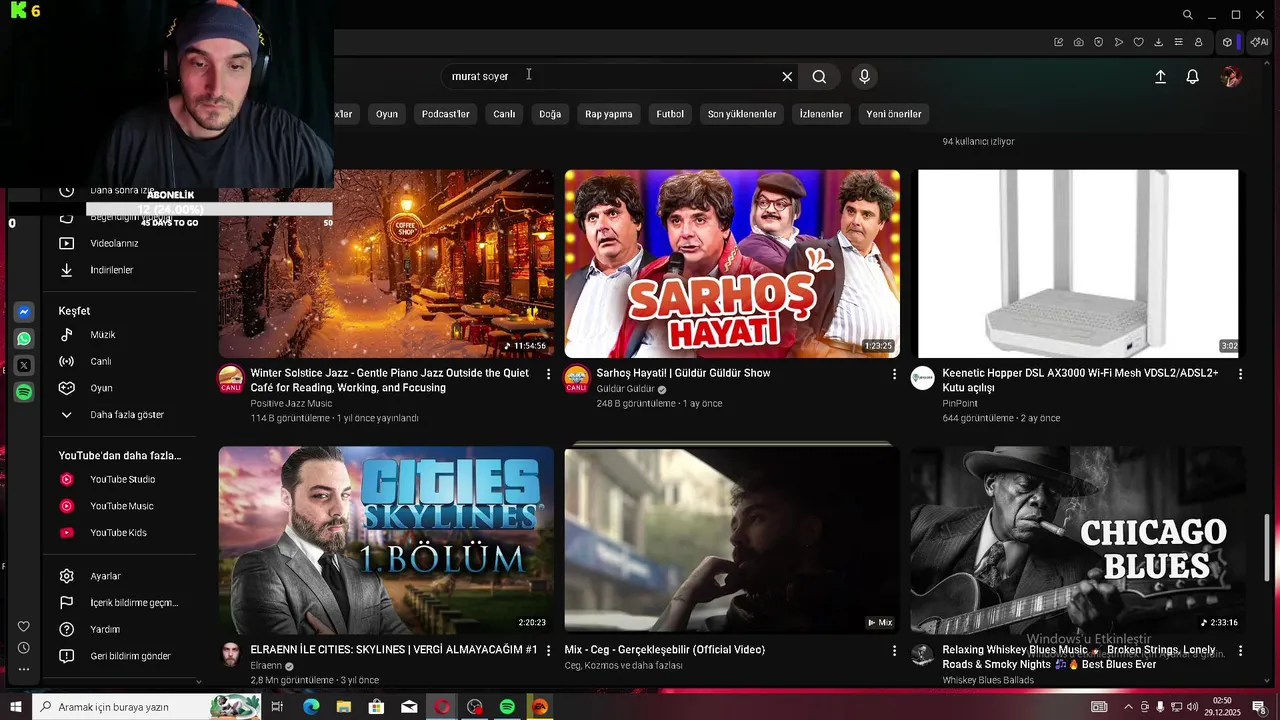
Task: Open the browser sidebar three-dot menu
Action: 24,669
